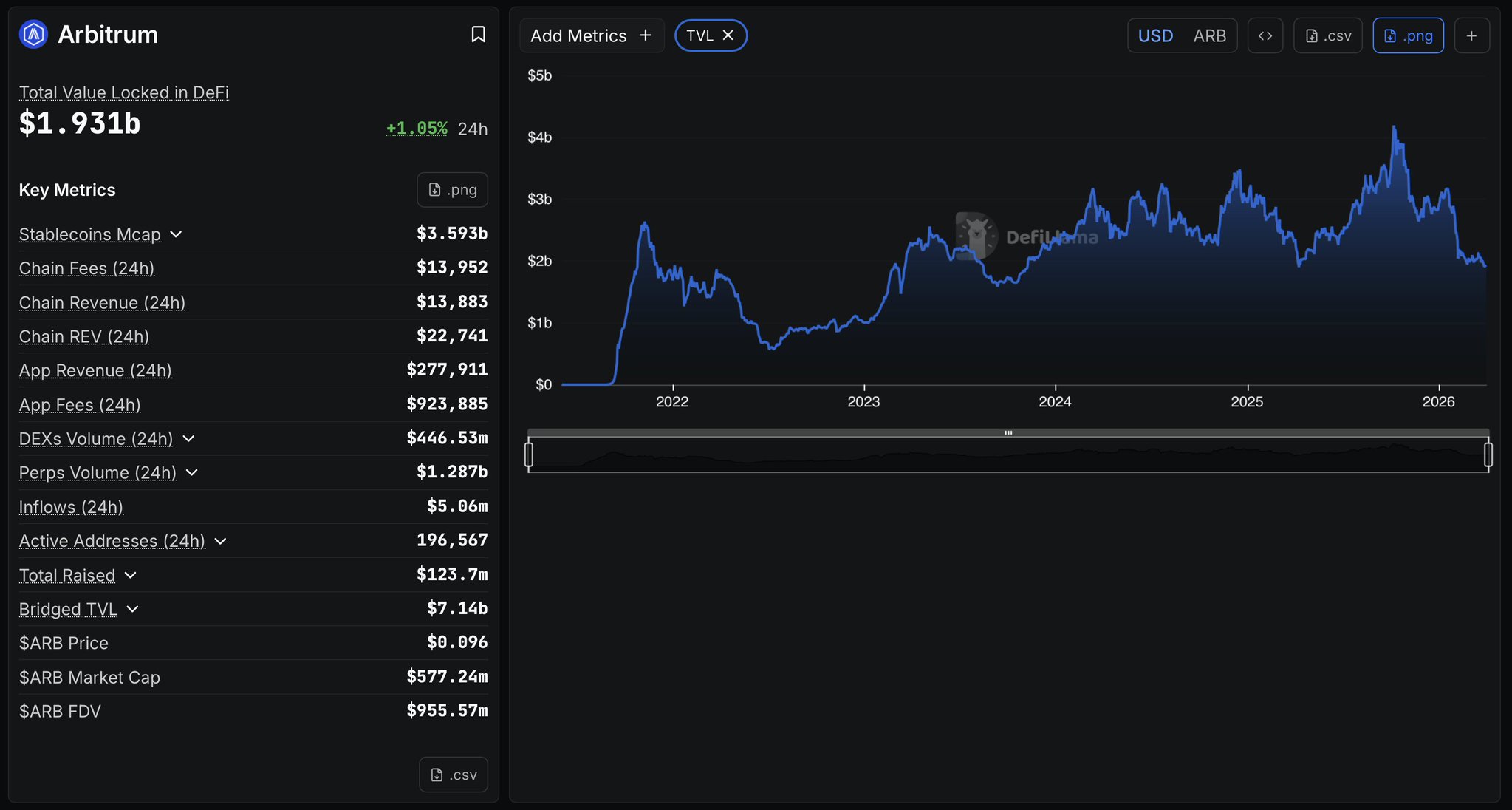Expand DEXs Volume (24h) breakdown
The image size is (1512, 810).
(x=188, y=439)
